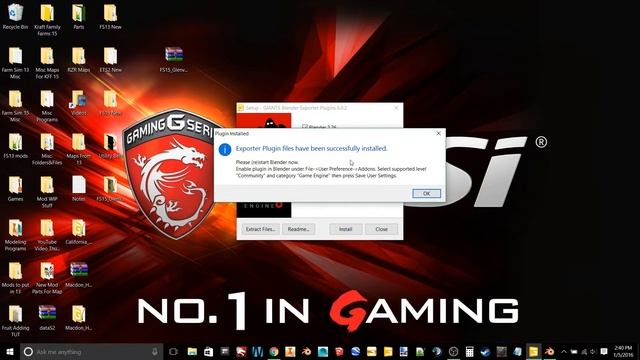The width and height of the screenshot is (640, 360).
Task: Select the California_ zip folder icon
Action: pos(79,232)
